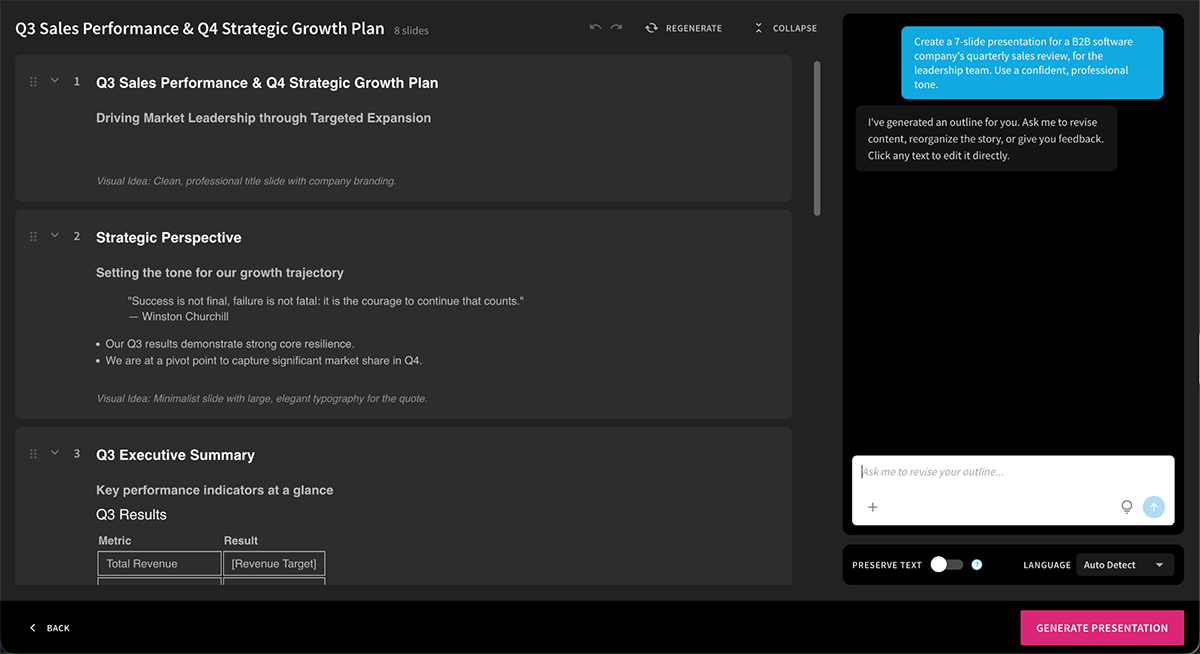
Task: Click the 'Metric' table header
Action: tap(115, 541)
